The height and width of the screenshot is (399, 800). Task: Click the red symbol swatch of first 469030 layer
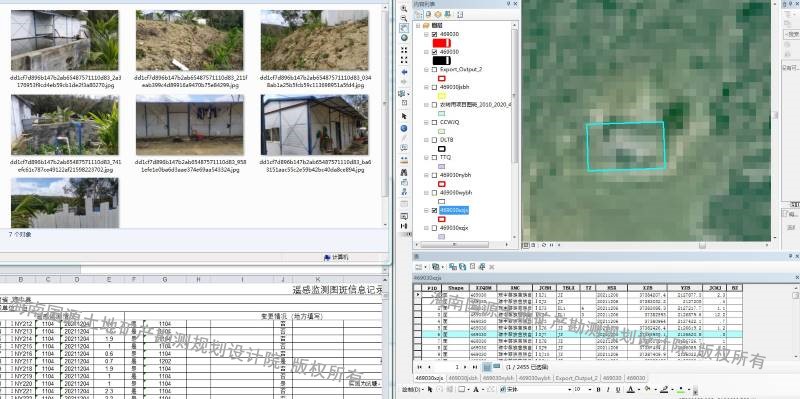441,43
